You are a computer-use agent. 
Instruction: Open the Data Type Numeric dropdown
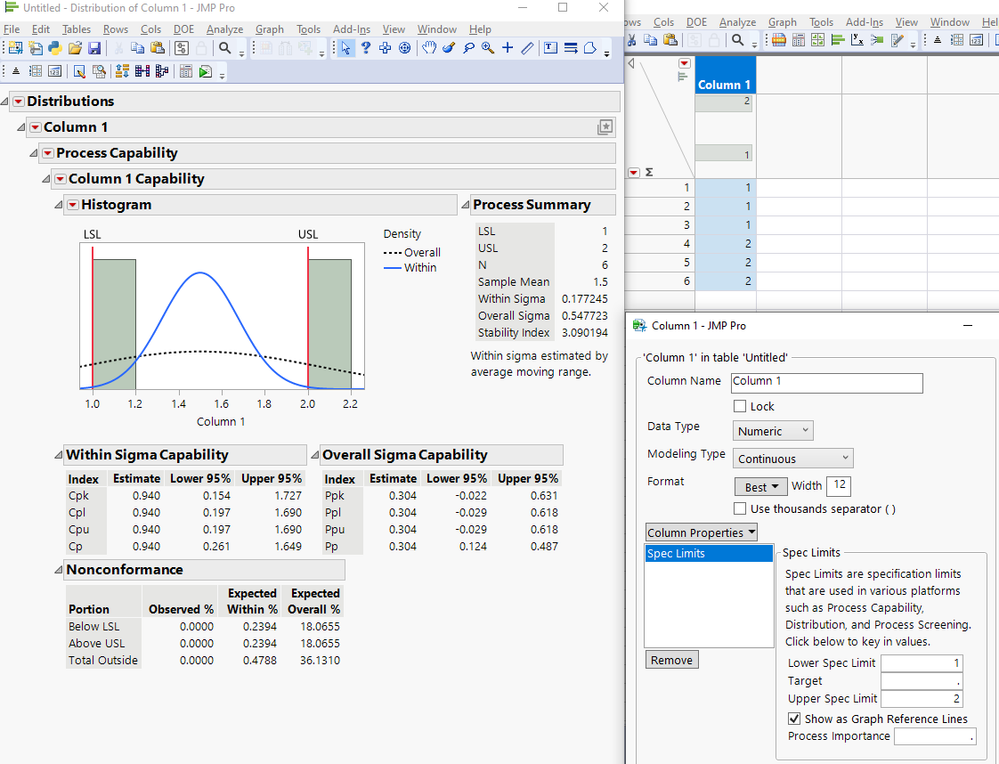point(773,431)
